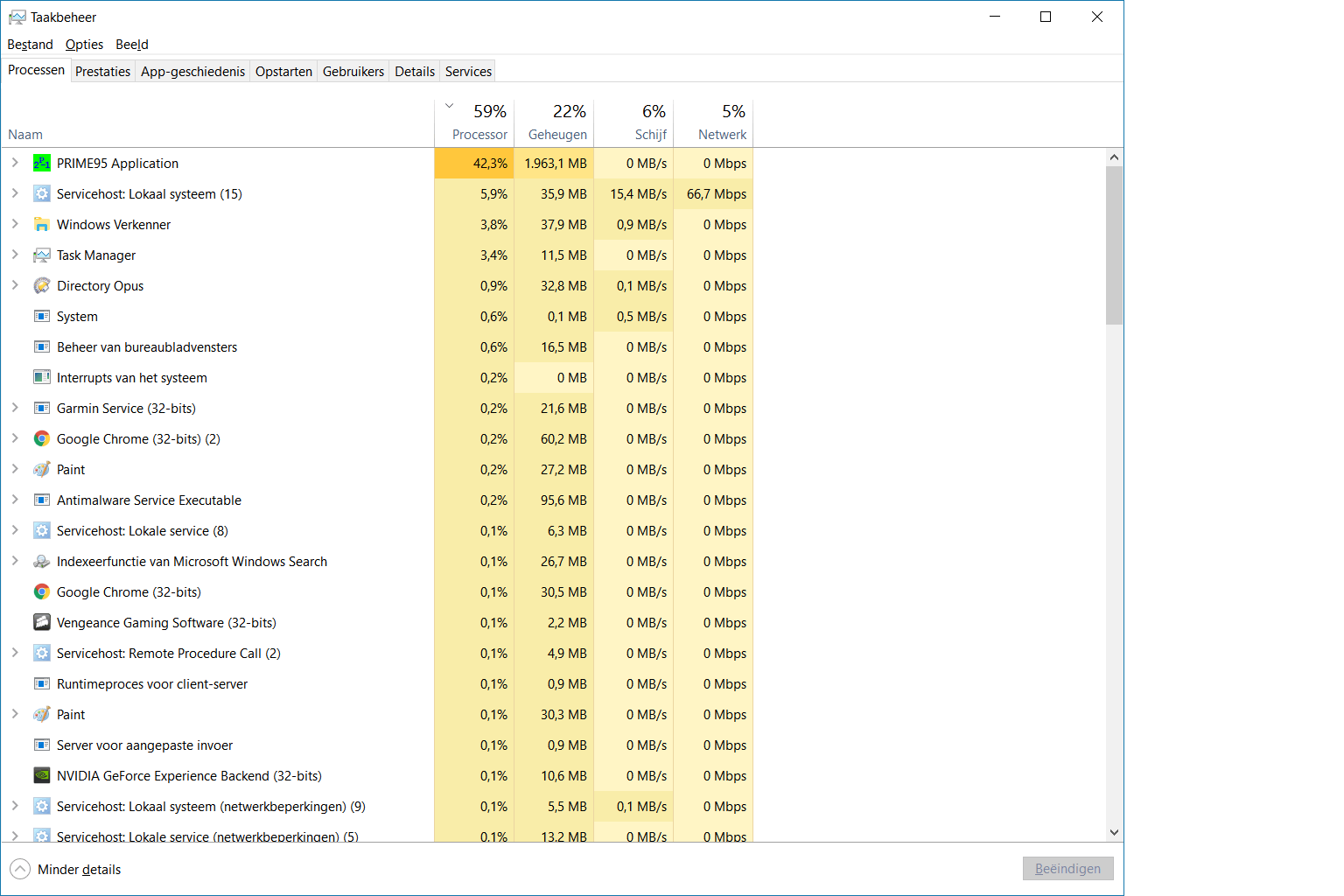The height and width of the screenshot is (896, 1344).
Task: Sort by the Processor column header
Action: 474,123
